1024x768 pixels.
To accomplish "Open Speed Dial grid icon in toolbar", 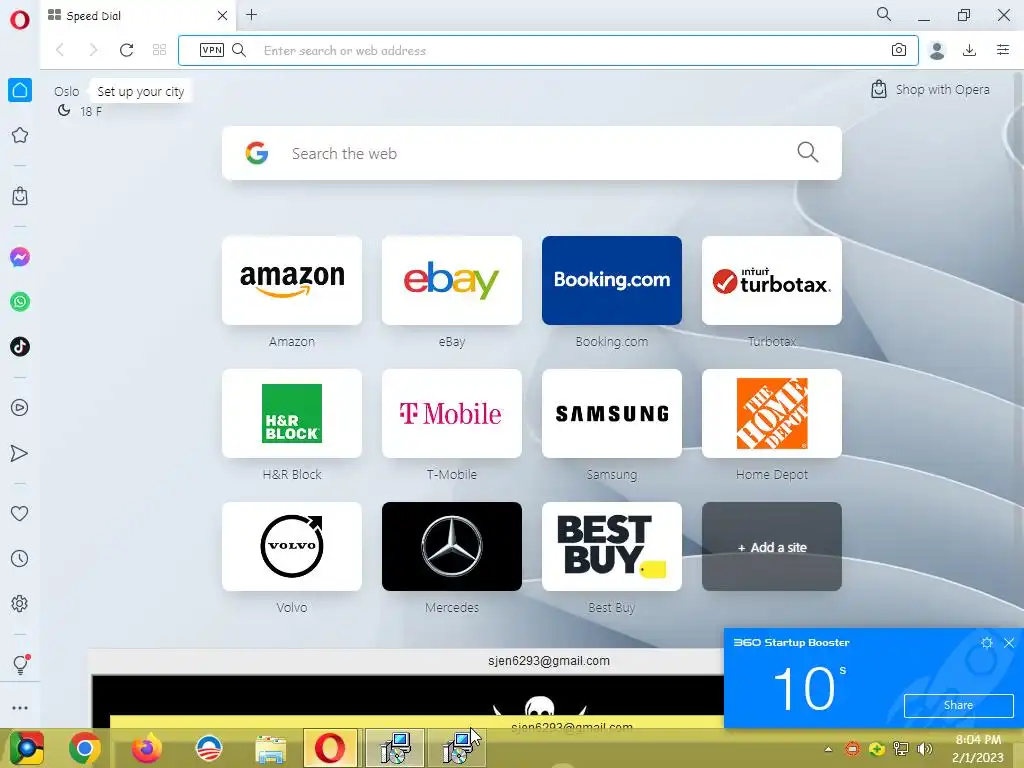I will pyautogui.click(x=159, y=50).
